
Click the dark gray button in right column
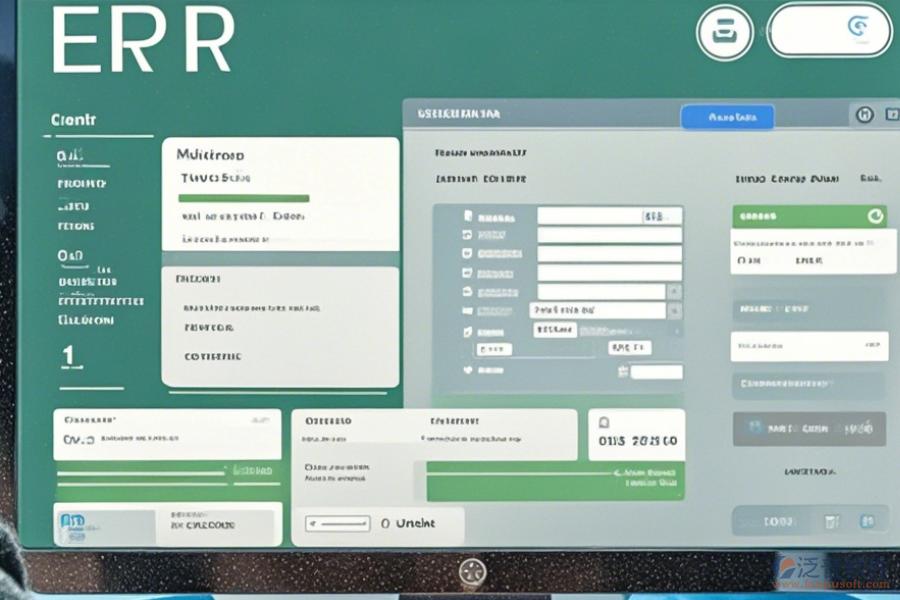point(809,428)
